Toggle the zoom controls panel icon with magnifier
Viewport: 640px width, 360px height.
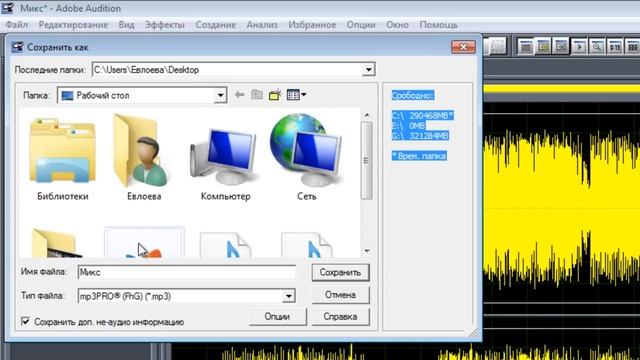(x=597, y=47)
